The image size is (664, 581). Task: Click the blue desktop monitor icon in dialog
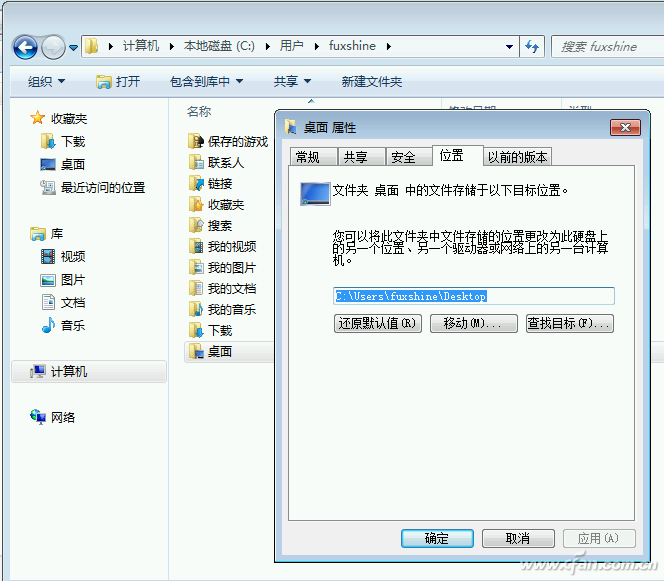coord(315,194)
